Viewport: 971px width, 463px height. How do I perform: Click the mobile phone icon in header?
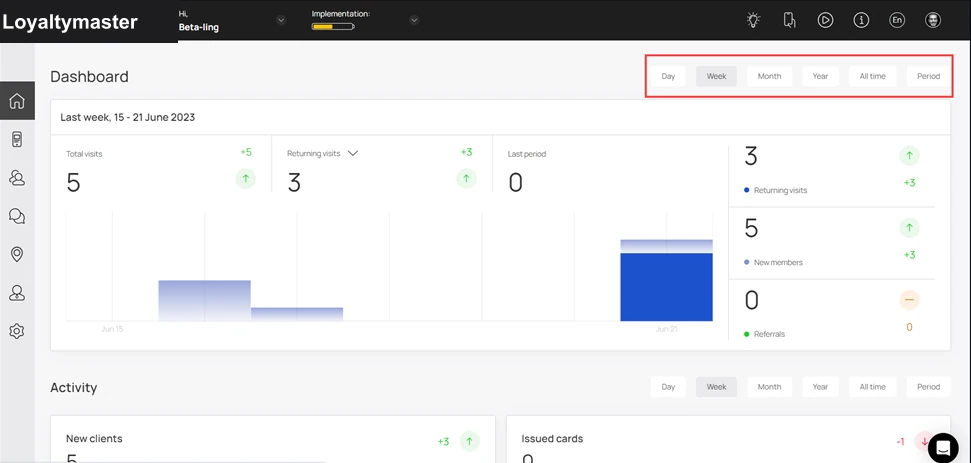[x=789, y=20]
